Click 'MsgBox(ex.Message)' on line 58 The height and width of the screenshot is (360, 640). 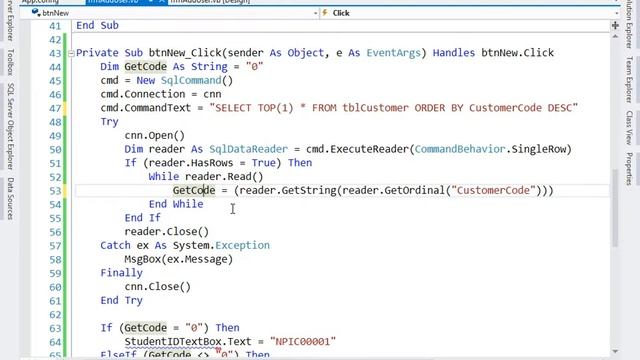pyautogui.click(x=179, y=259)
